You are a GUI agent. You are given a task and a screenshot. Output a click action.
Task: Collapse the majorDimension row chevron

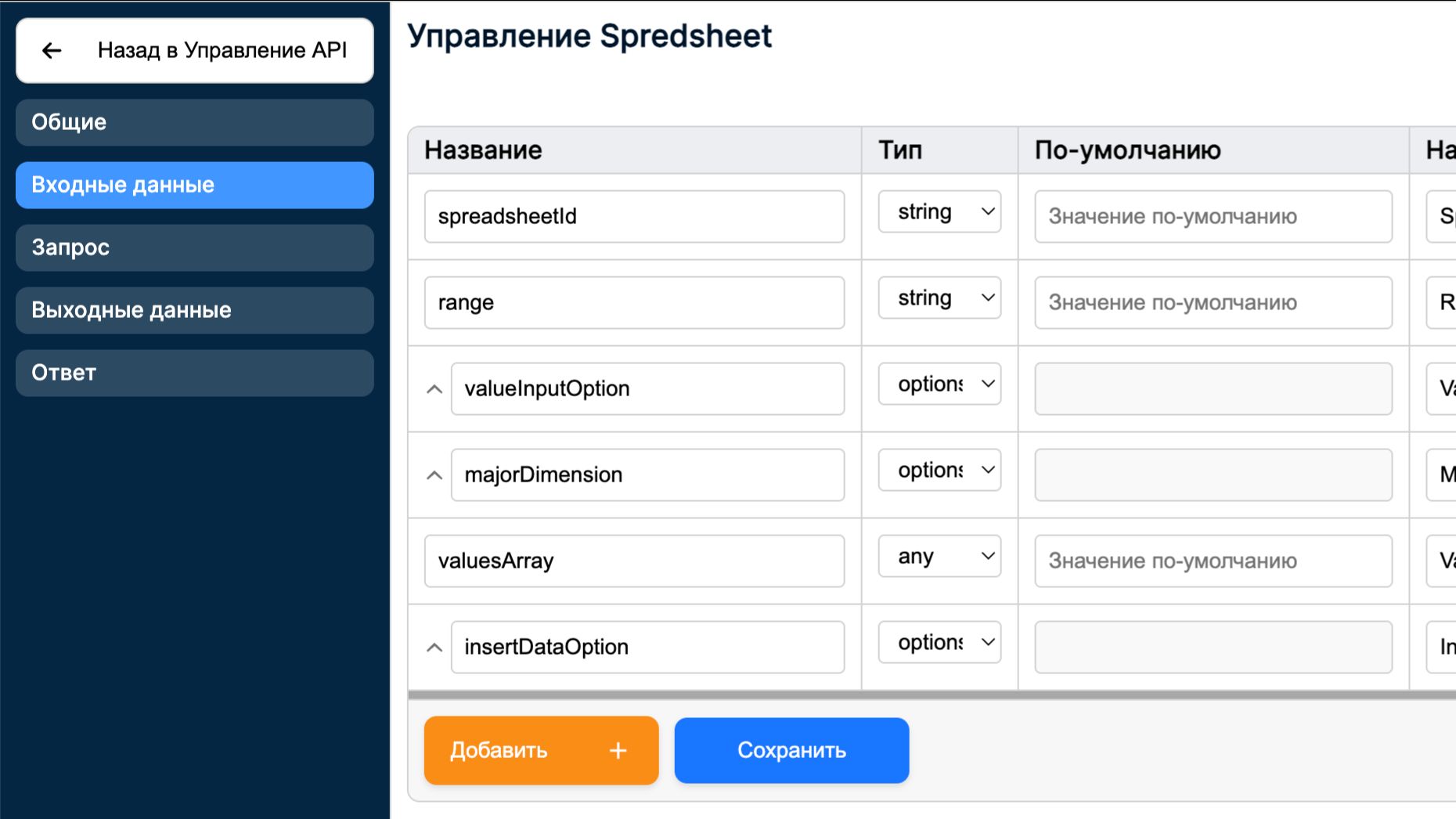pos(434,475)
